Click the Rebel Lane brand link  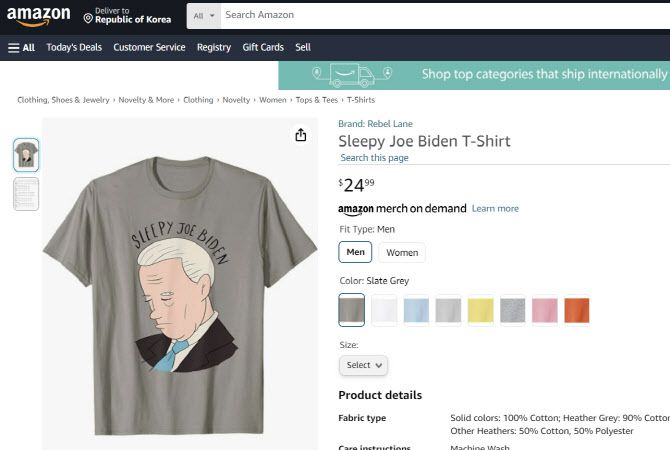pyautogui.click(x=375, y=124)
